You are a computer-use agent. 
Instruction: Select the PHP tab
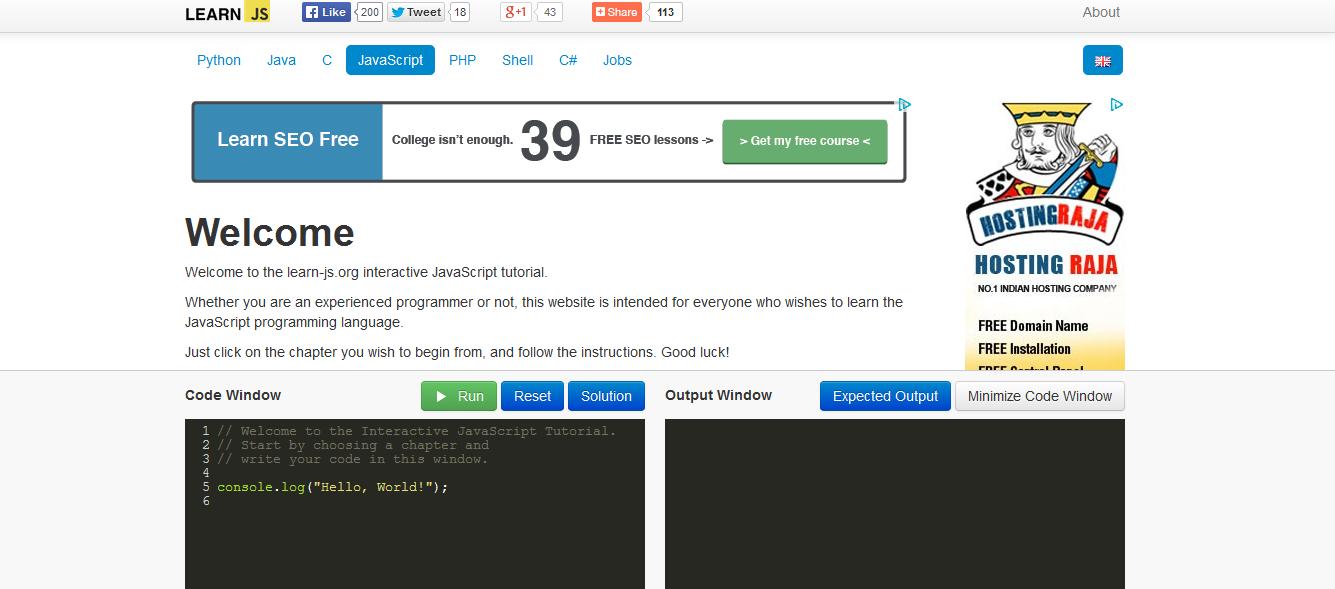click(462, 60)
